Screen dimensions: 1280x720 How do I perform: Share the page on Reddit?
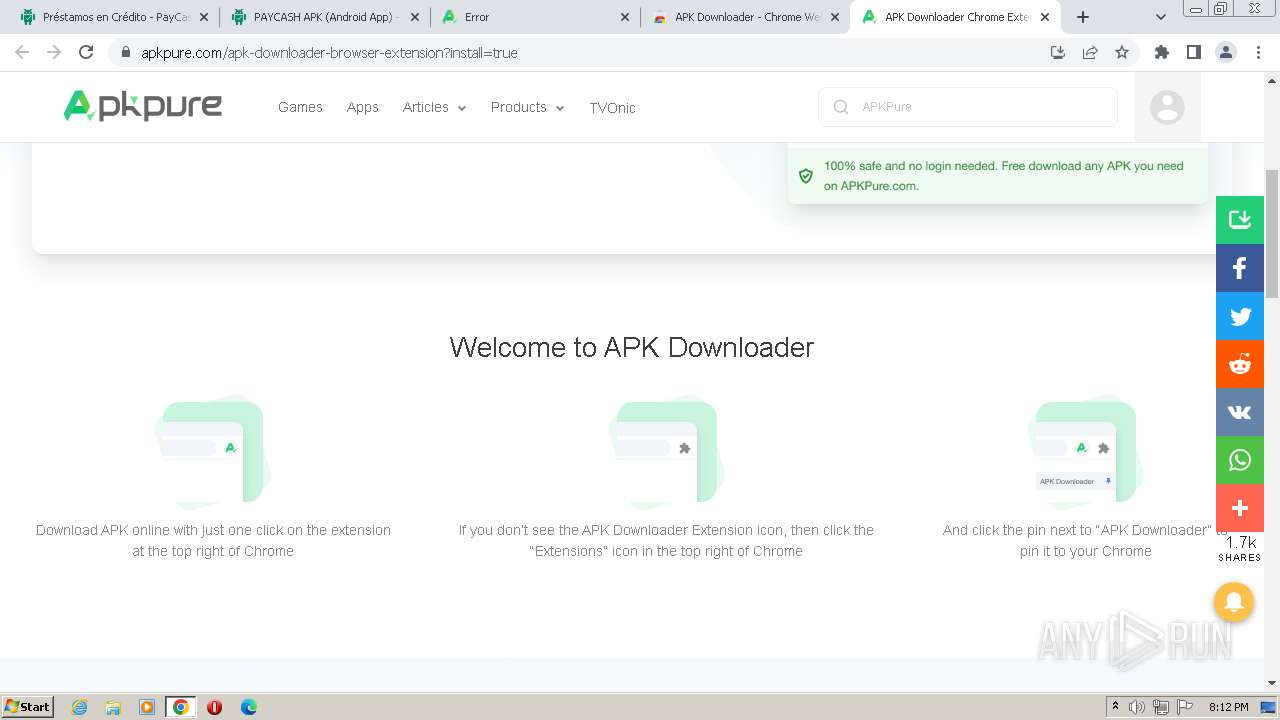1240,364
